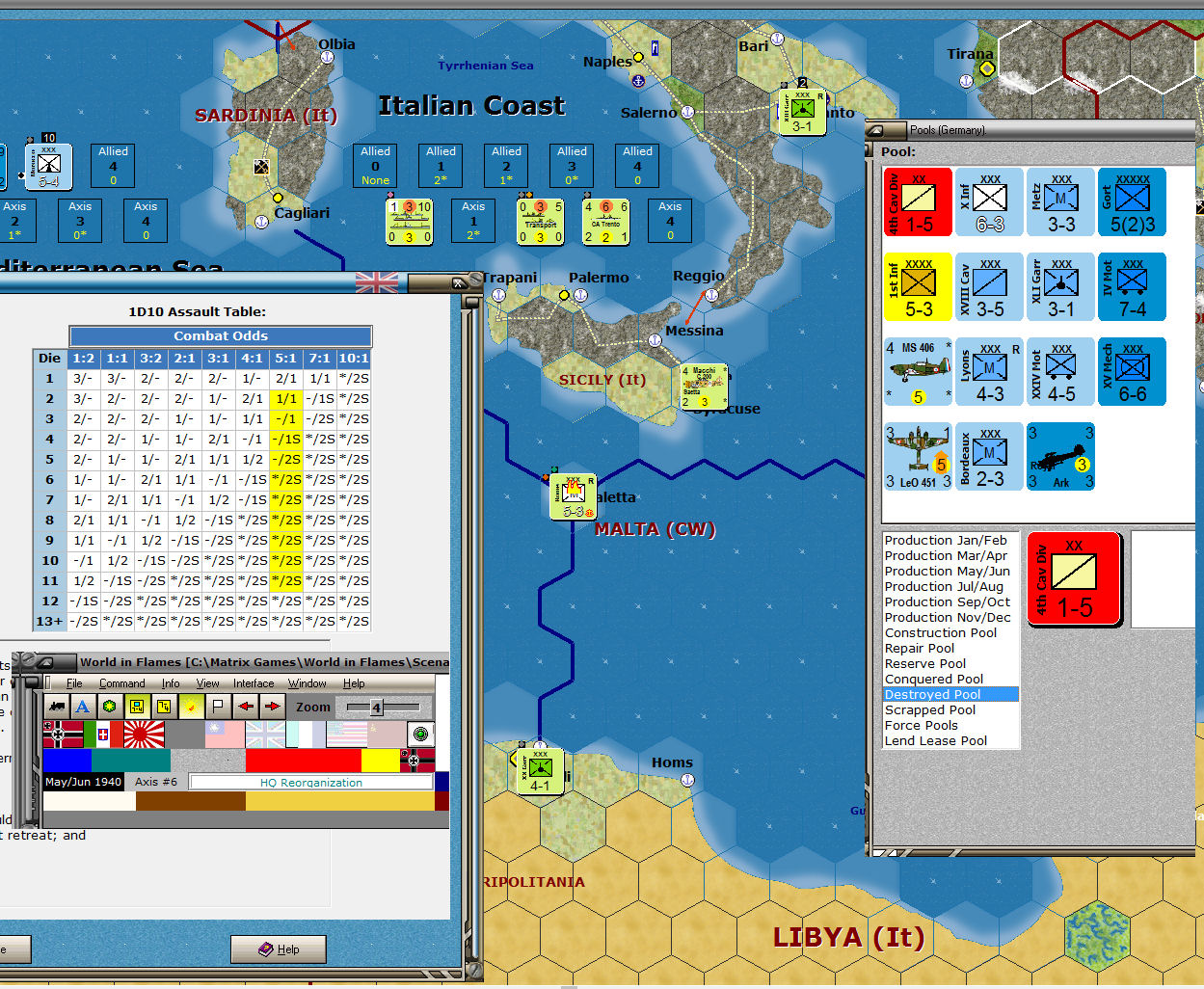Click the red color bar segment
The height and width of the screenshot is (989, 1204).
tap(303, 762)
